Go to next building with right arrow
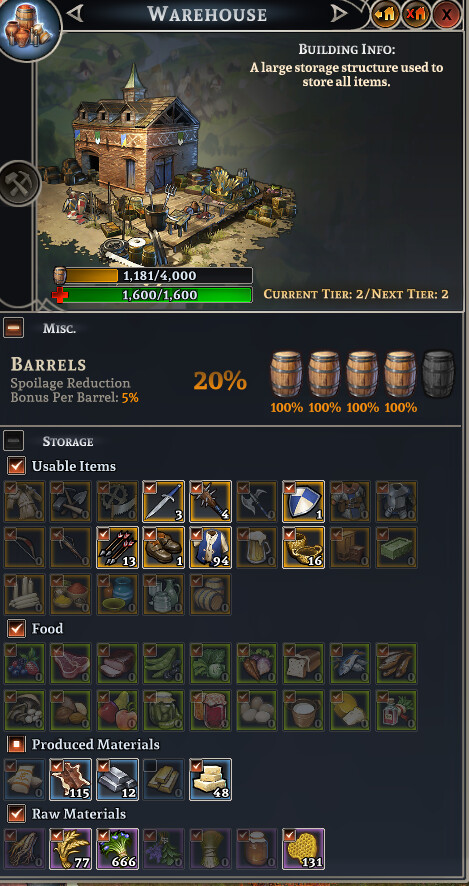469x886 pixels. (339, 14)
